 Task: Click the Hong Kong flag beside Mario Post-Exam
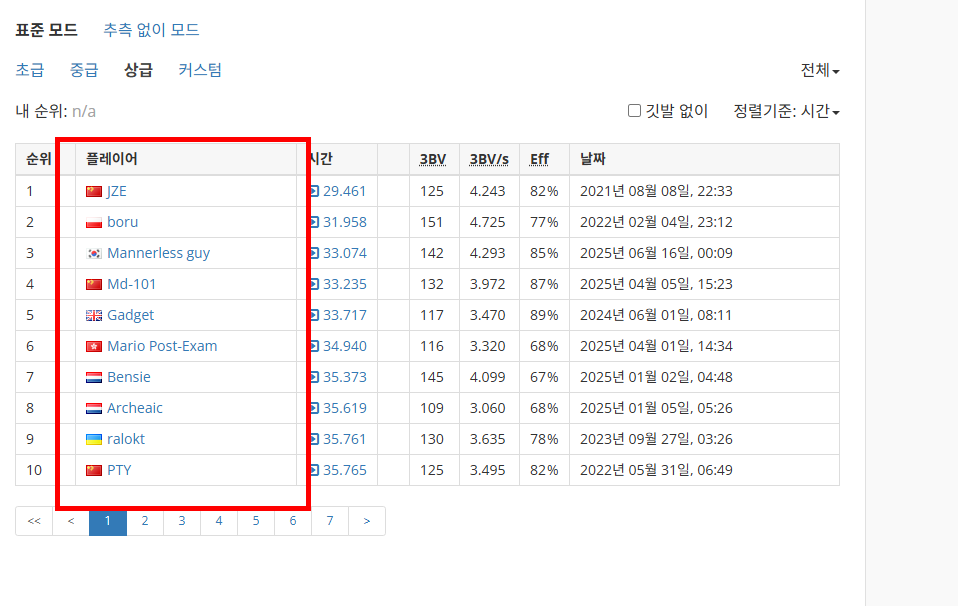pos(94,346)
